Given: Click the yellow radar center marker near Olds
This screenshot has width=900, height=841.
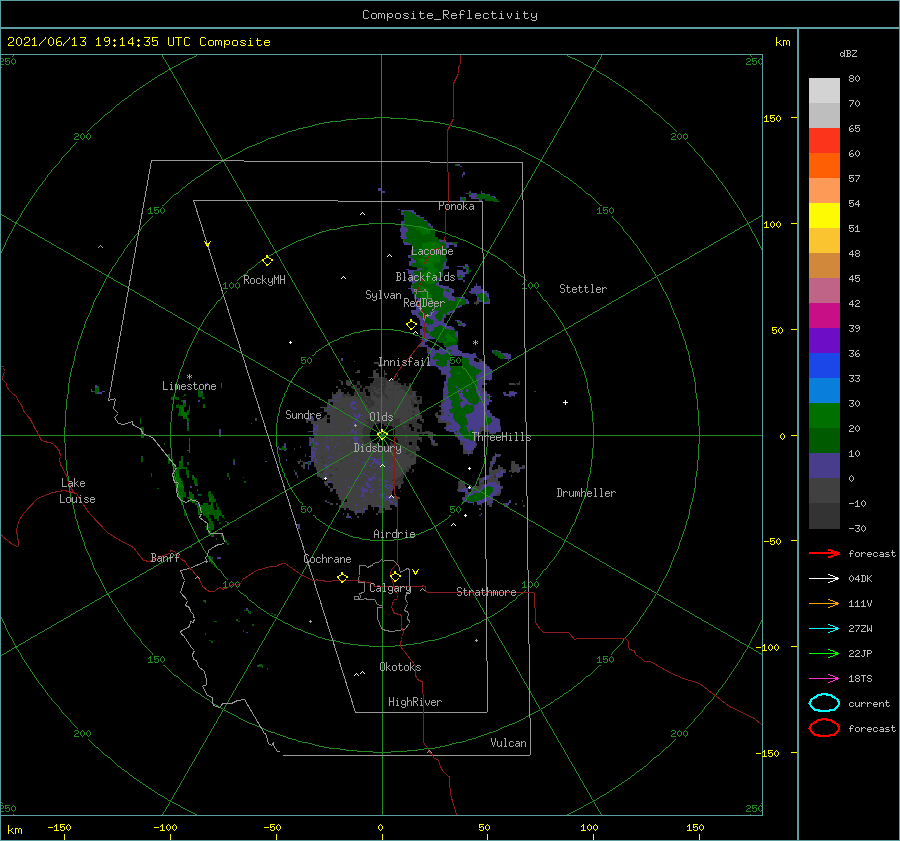Looking at the screenshot, I should tap(382, 435).
